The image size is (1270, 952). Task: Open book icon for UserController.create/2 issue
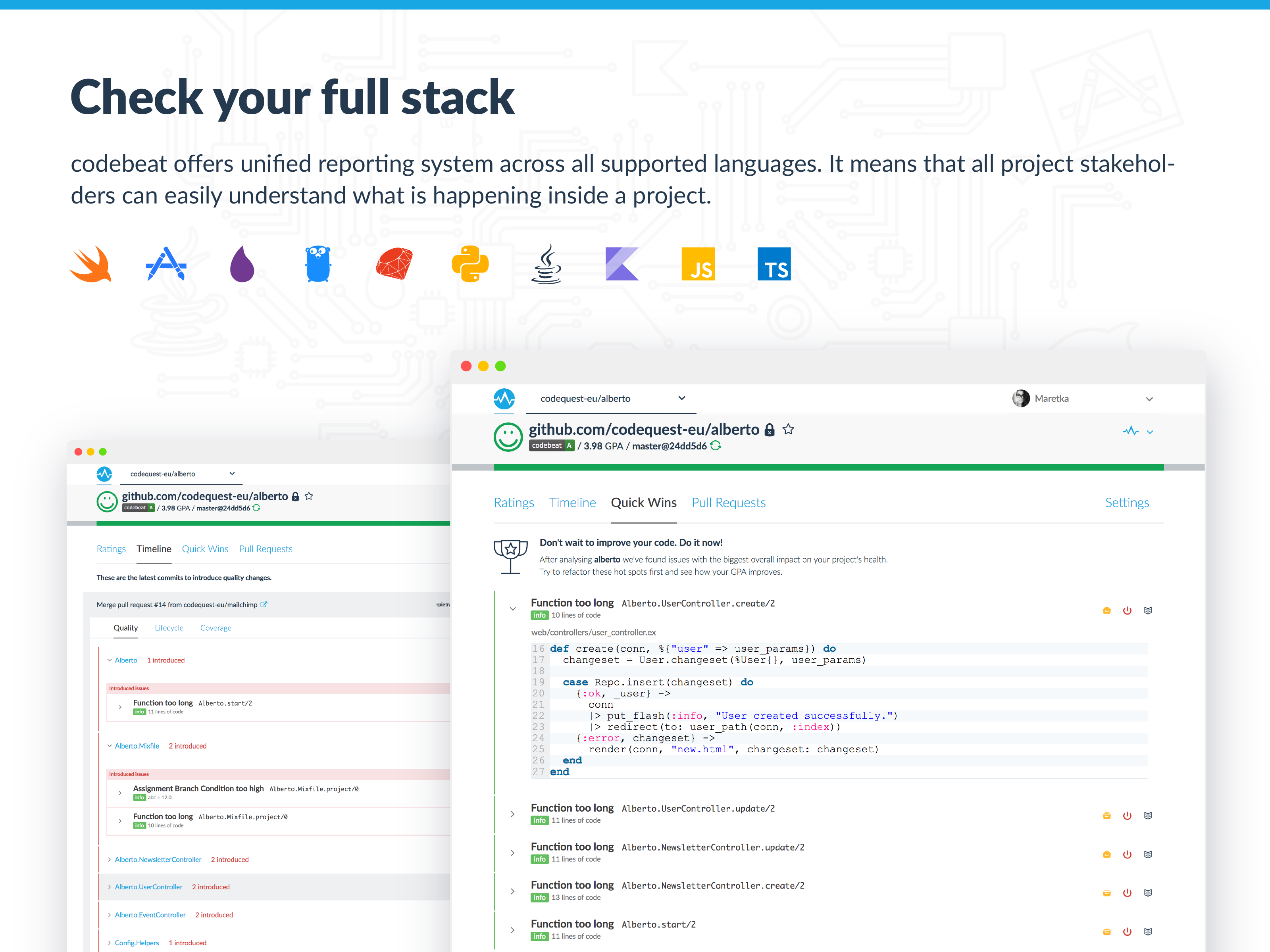[1148, 610]
